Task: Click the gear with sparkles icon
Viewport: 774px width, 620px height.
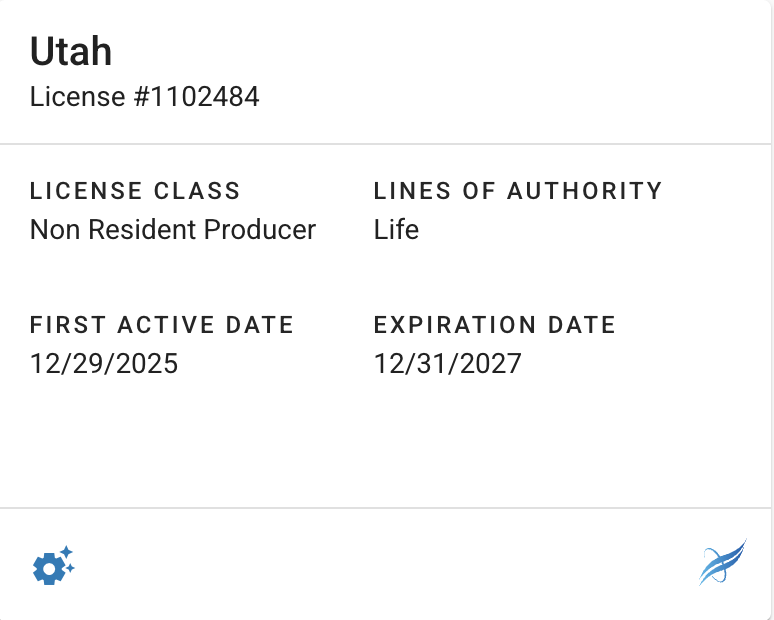Action: point(52,566)
